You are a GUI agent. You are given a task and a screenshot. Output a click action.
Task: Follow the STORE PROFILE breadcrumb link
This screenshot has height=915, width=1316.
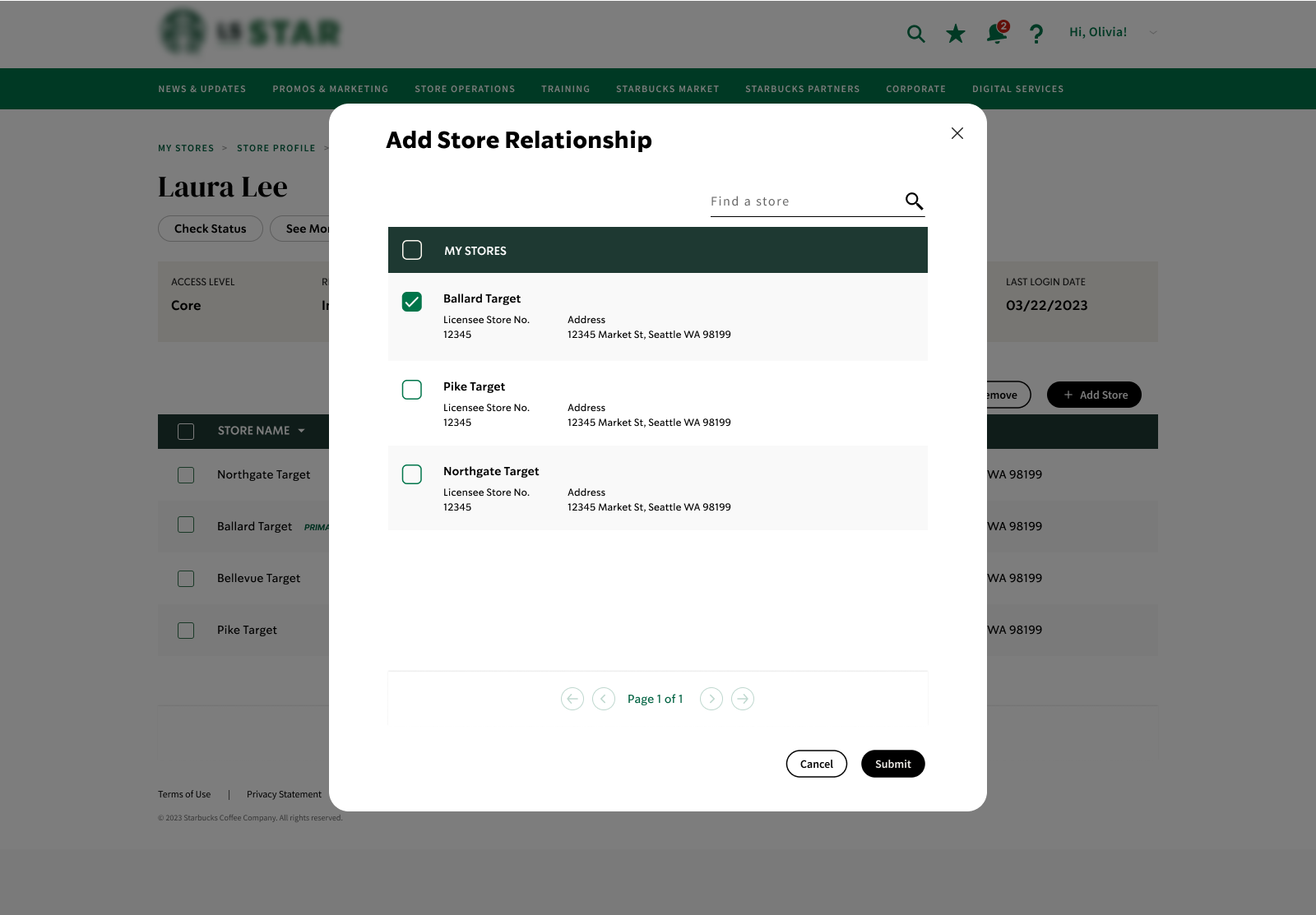276,148
